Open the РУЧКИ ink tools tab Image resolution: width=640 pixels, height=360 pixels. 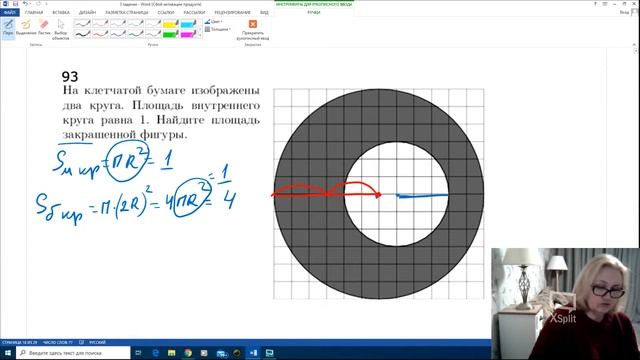pos(313,13)
